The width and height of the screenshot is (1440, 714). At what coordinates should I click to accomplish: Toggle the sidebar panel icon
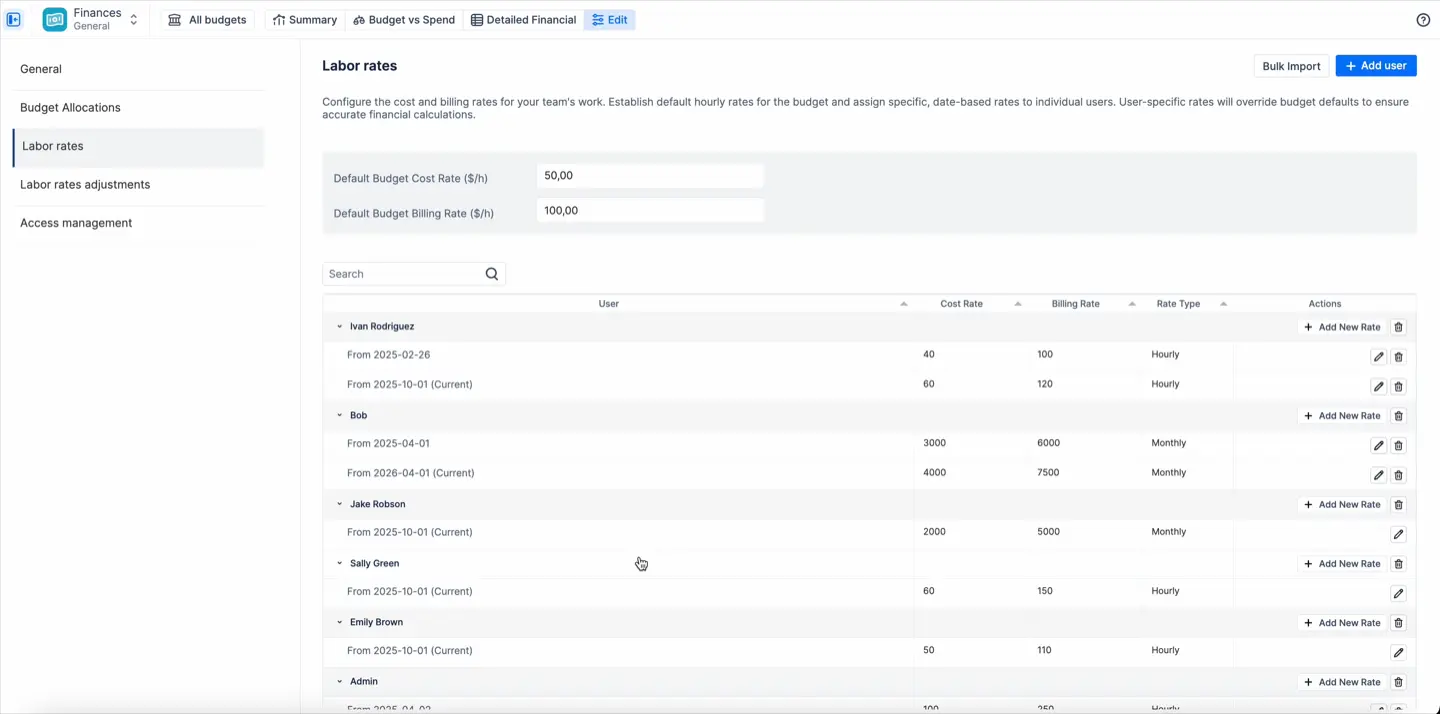(14, 19)
